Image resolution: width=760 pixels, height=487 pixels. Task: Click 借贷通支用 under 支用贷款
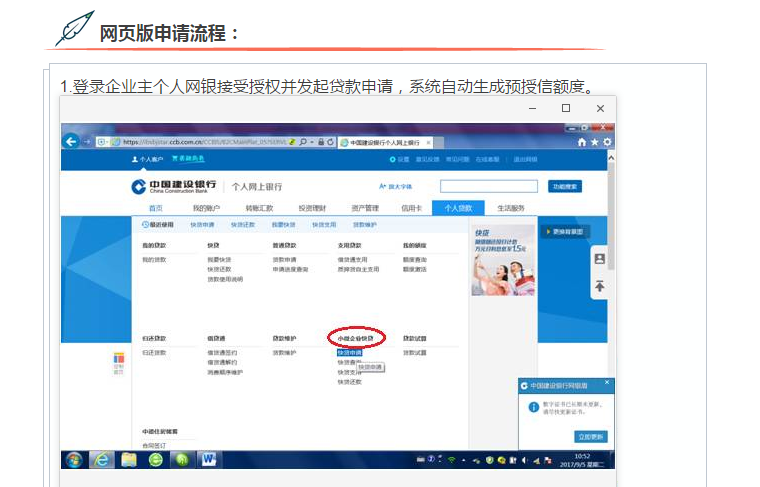352,260
